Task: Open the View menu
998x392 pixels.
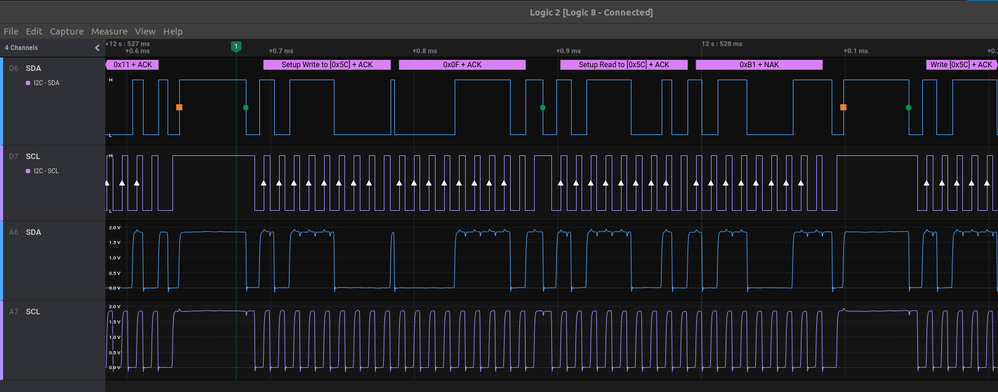Action: (x=145, y=31)
